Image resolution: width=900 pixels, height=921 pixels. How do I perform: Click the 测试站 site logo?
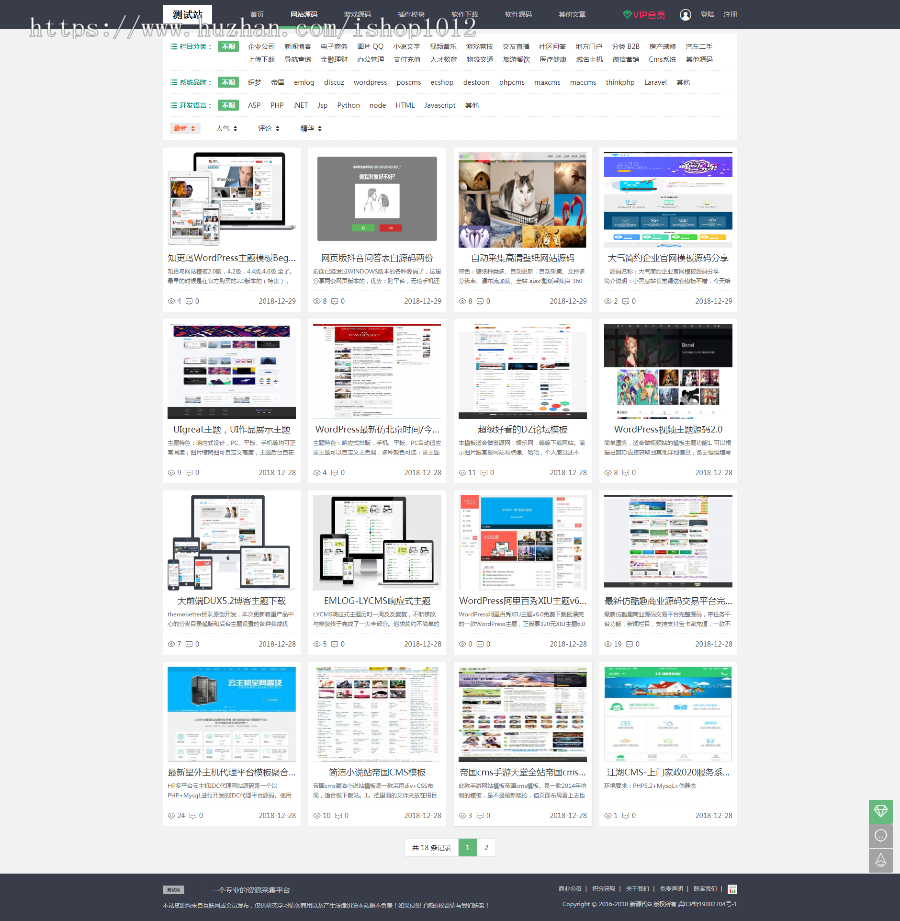[x=187, y=15]
